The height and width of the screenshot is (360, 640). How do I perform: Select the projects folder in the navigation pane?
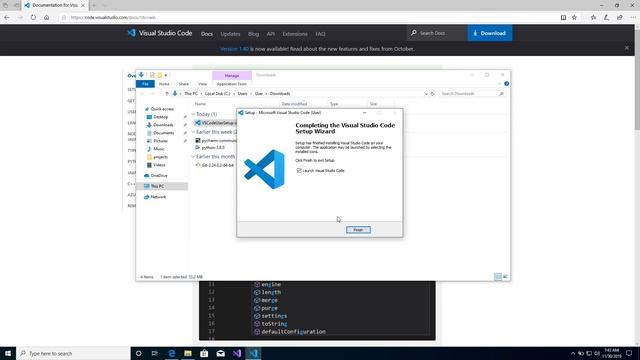[x=160, y=157]
